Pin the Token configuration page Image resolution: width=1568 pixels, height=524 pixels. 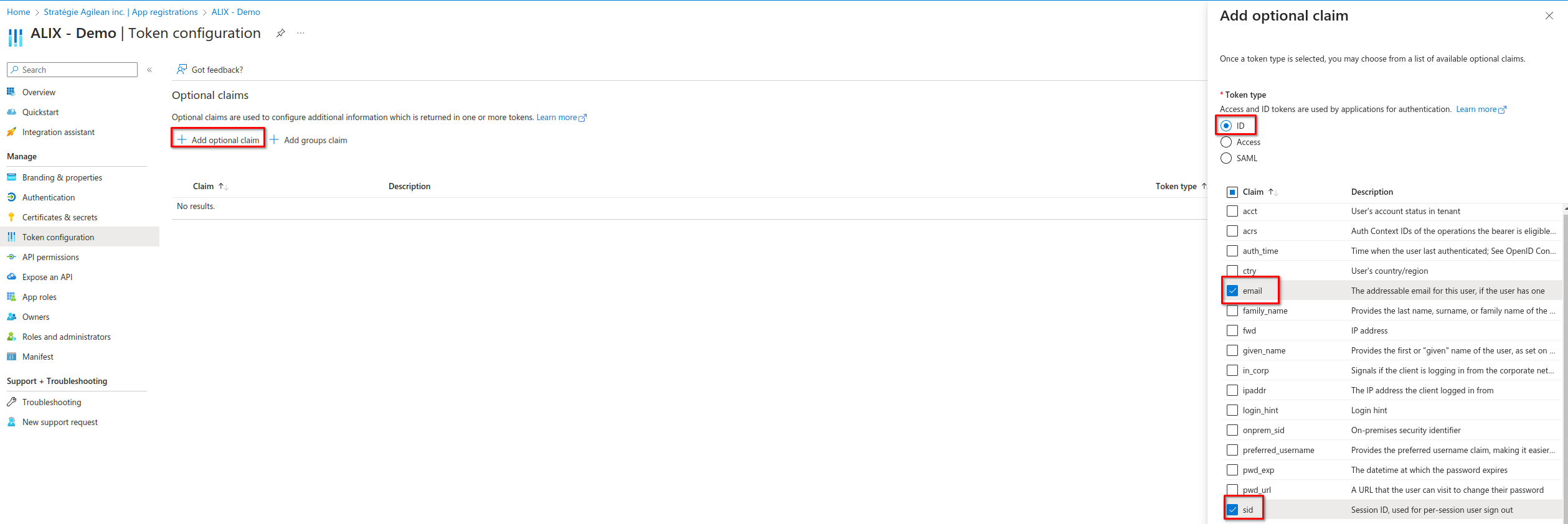click(x=281, y=33)
